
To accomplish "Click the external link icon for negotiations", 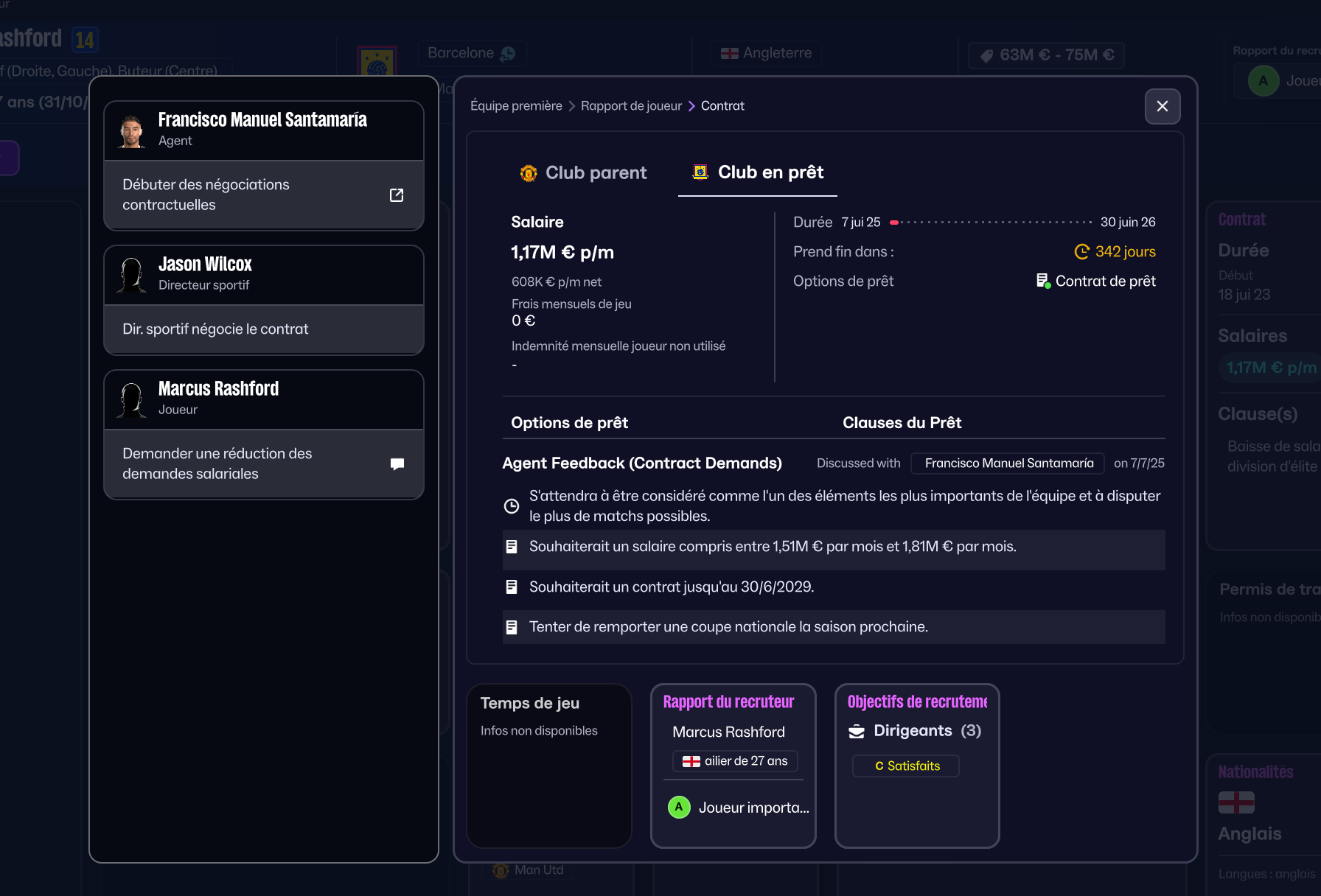I will point(397,195).
